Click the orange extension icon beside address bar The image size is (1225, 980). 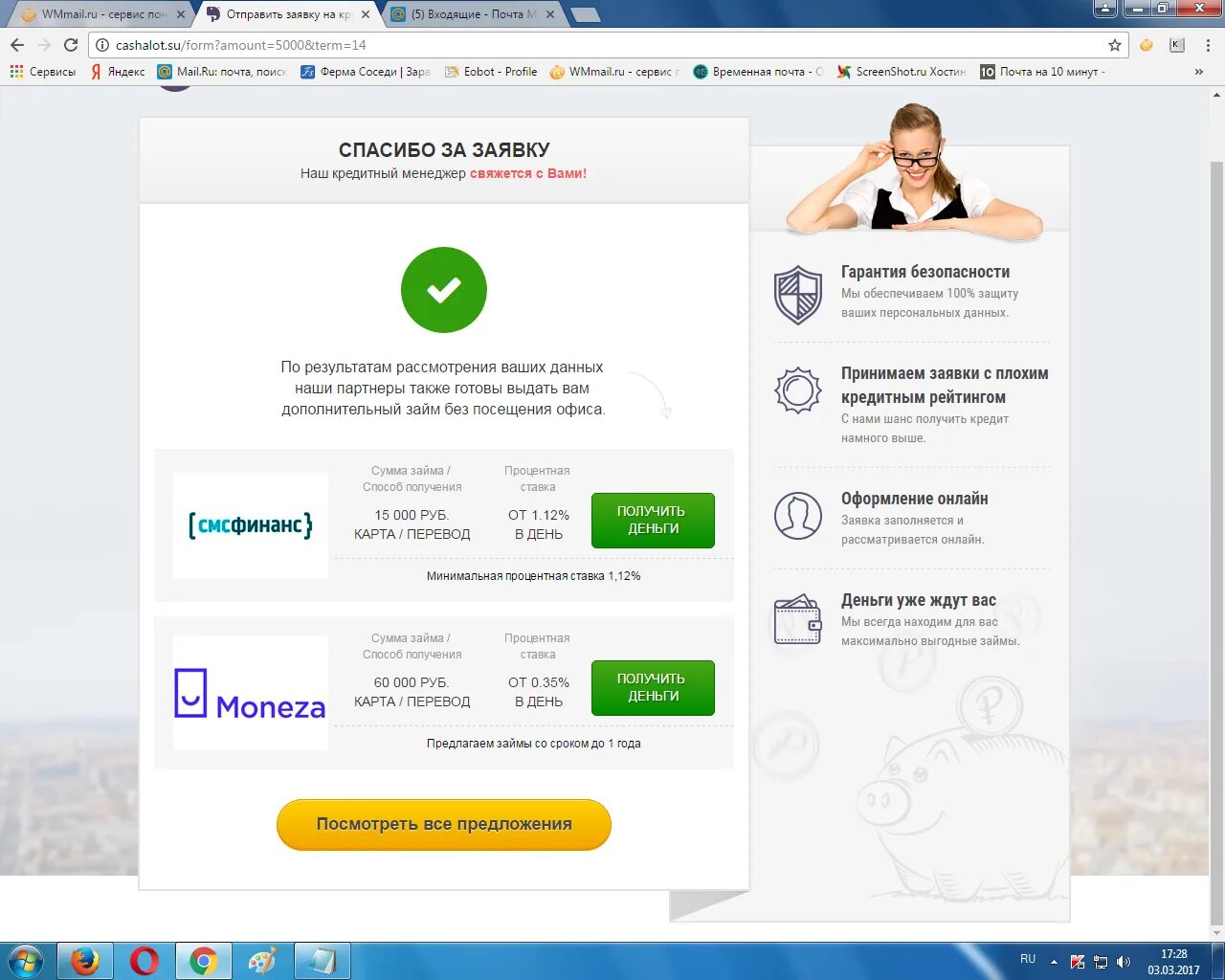(x=1147, y=45)
